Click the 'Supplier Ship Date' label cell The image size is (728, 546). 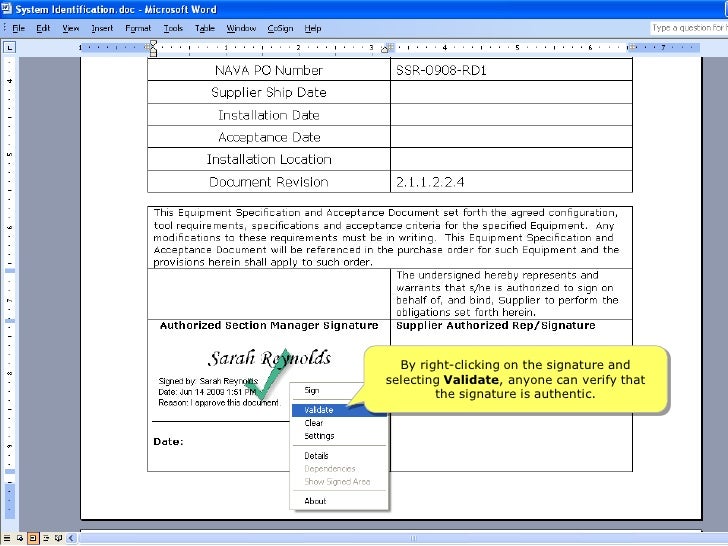pyautogui.click(x=269, y=92)
